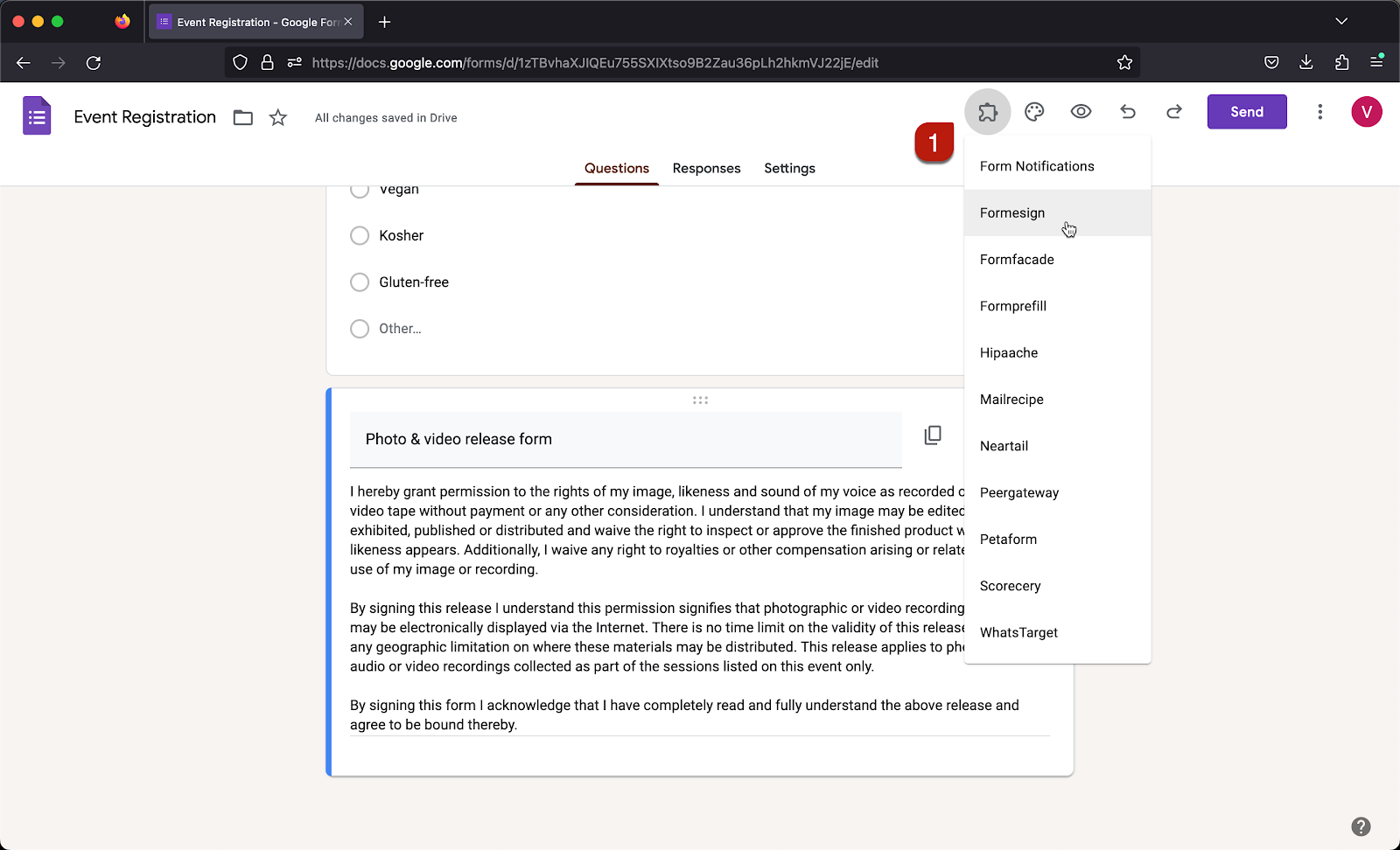This screenshot has width=1400, height=850.
Task: Switch to the Responses tab
Action: pyautogui.click(x=706, y=168)
